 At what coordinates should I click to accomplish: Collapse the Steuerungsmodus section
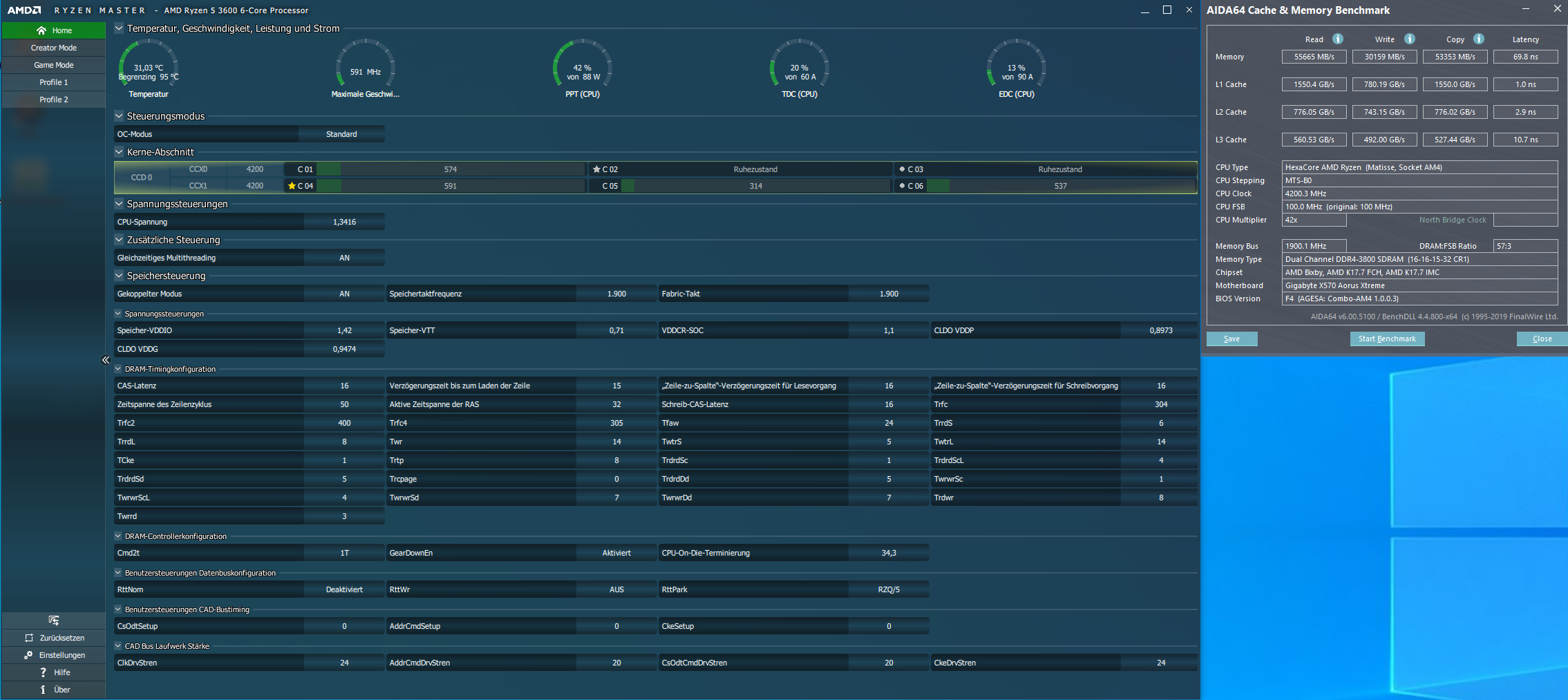[x=119, y=116]
